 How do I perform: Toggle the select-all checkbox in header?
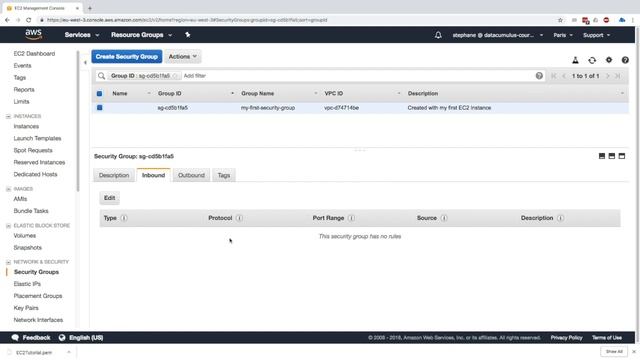tap(99, 93)
